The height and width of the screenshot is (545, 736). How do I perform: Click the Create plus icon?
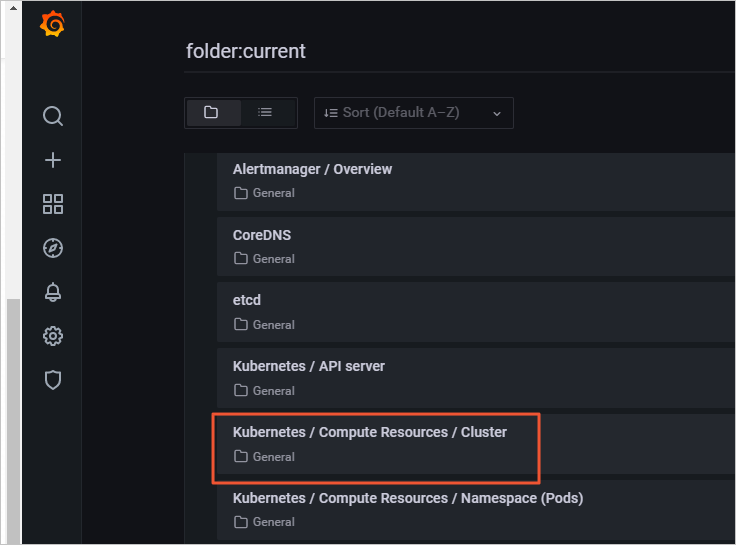(x=53, y=160)
